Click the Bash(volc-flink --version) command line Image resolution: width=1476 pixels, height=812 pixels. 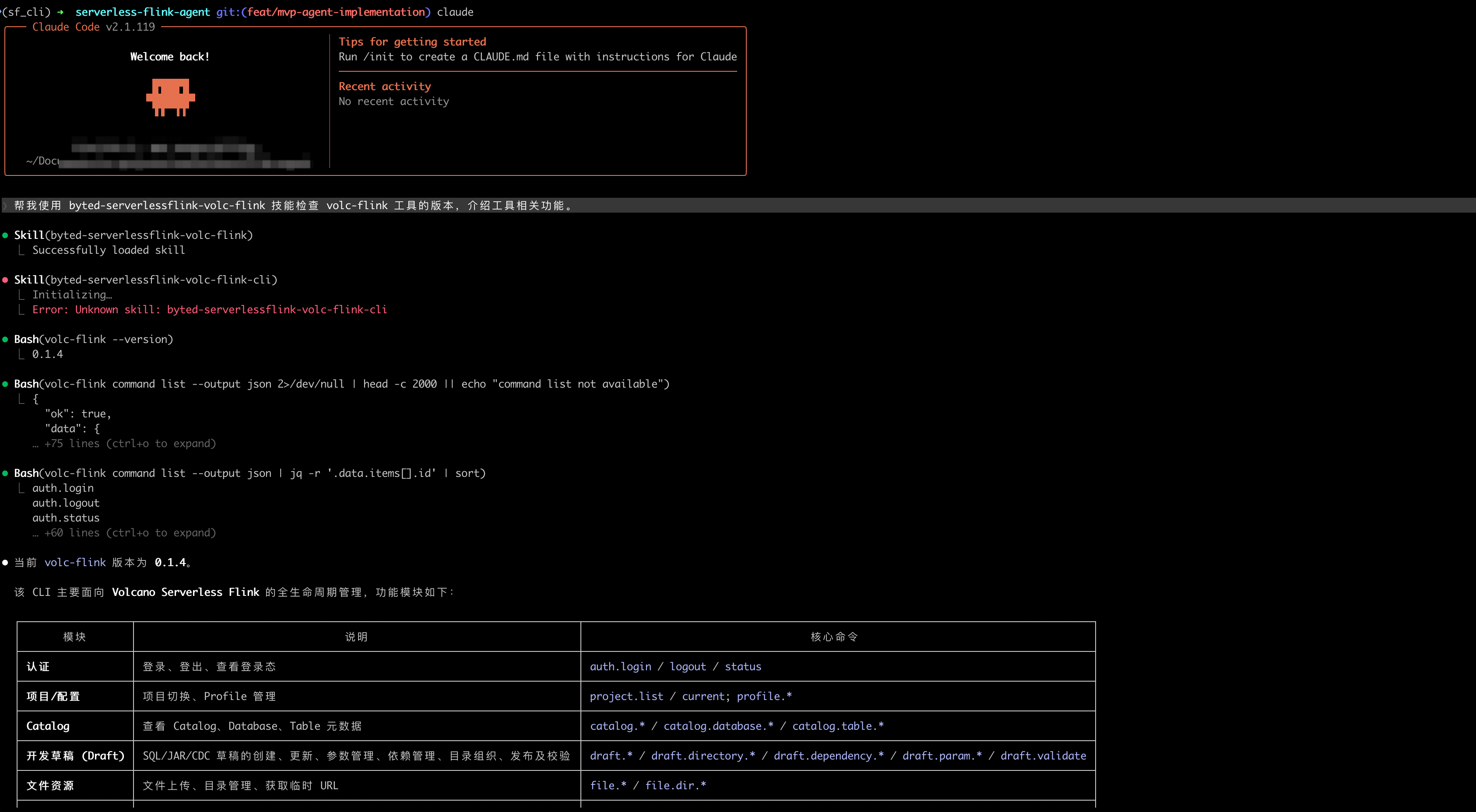pyautogui.click(x=93, y=339)
